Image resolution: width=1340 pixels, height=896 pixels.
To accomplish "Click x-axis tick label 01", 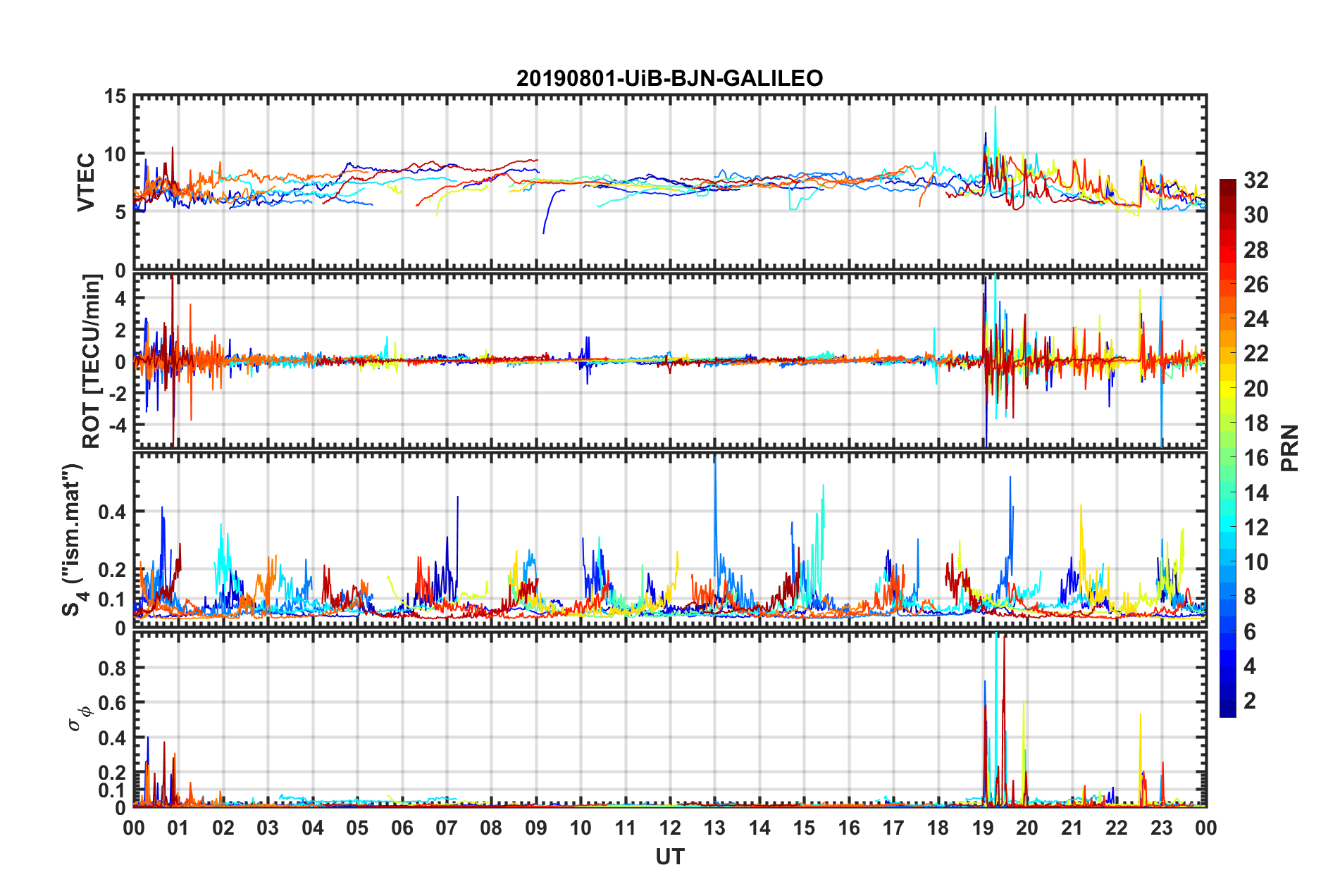I will [x=178, y=828].
